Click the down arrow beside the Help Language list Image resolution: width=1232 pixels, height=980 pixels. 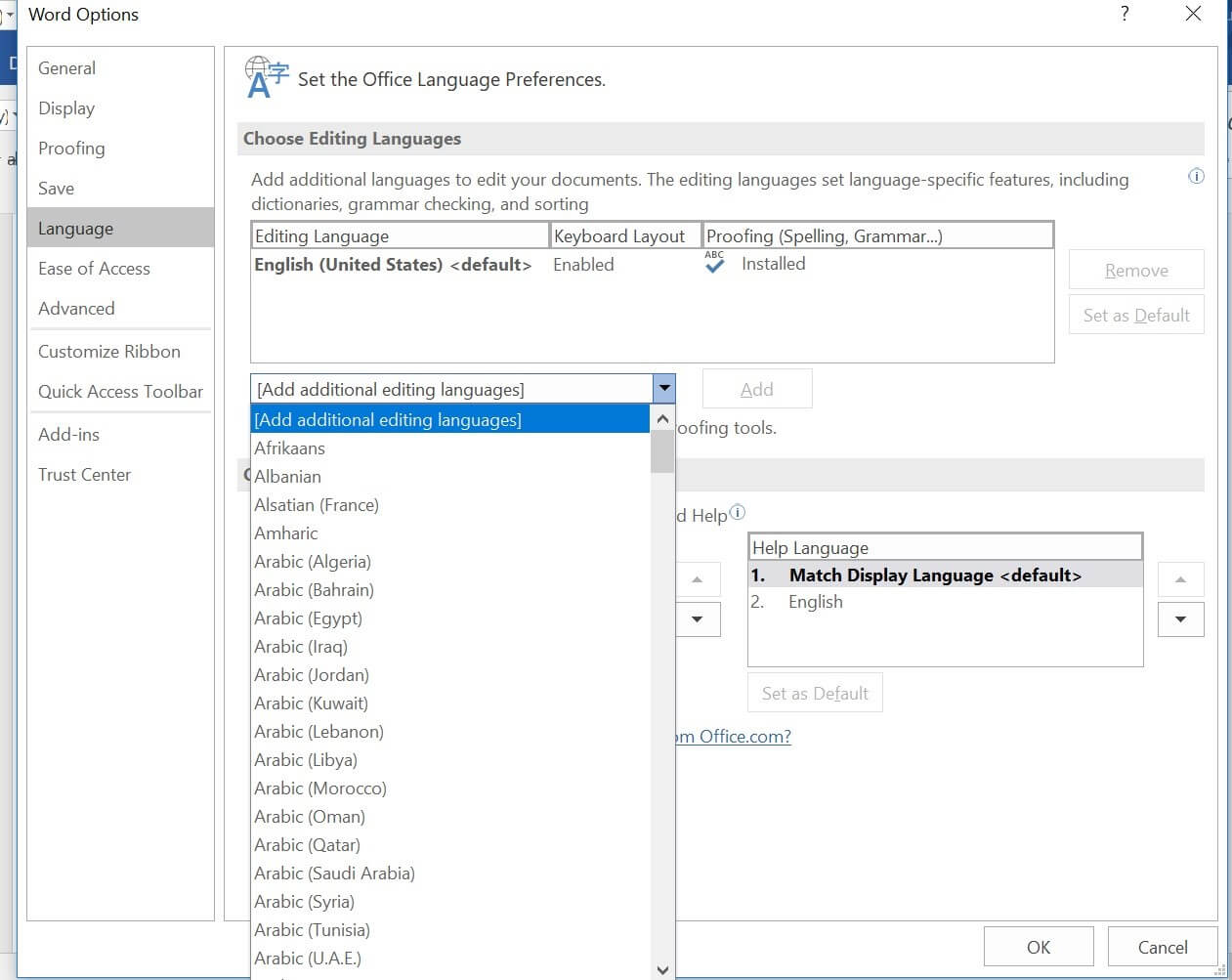(1180, 618)
